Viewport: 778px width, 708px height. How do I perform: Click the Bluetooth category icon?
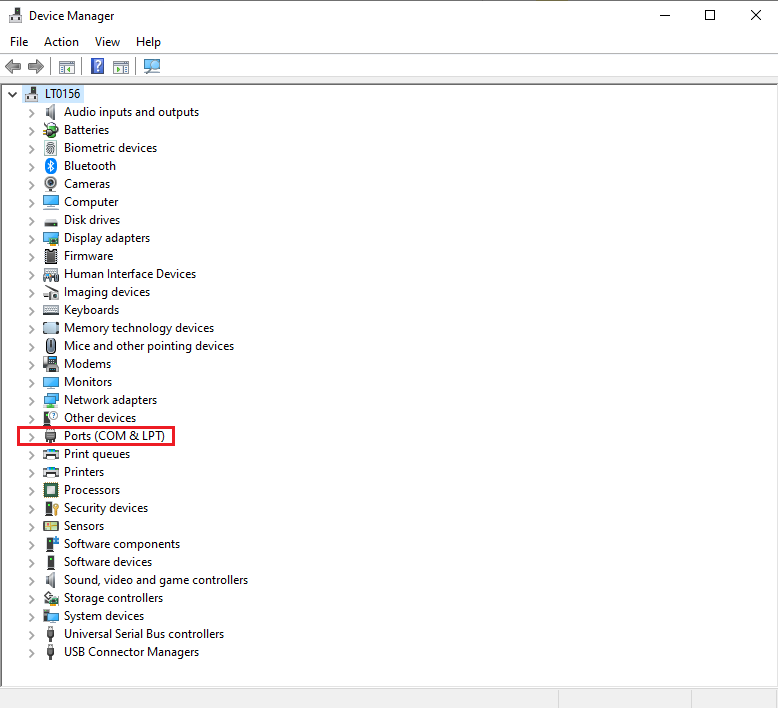pyautogui.click(x=51, y=166)
